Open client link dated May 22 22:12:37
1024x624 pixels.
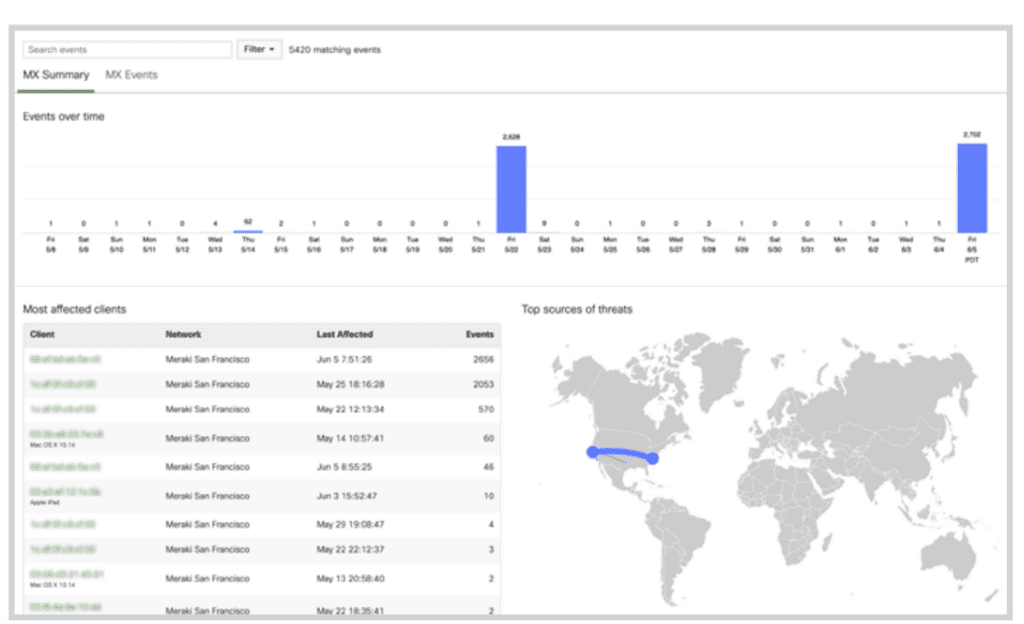(x=63, y=549)
